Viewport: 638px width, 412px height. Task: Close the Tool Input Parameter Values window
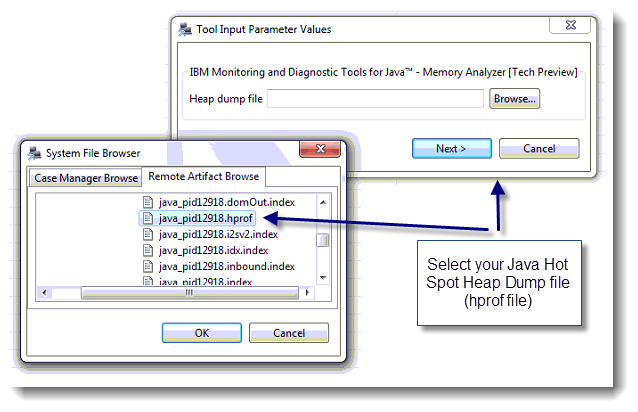570,25
